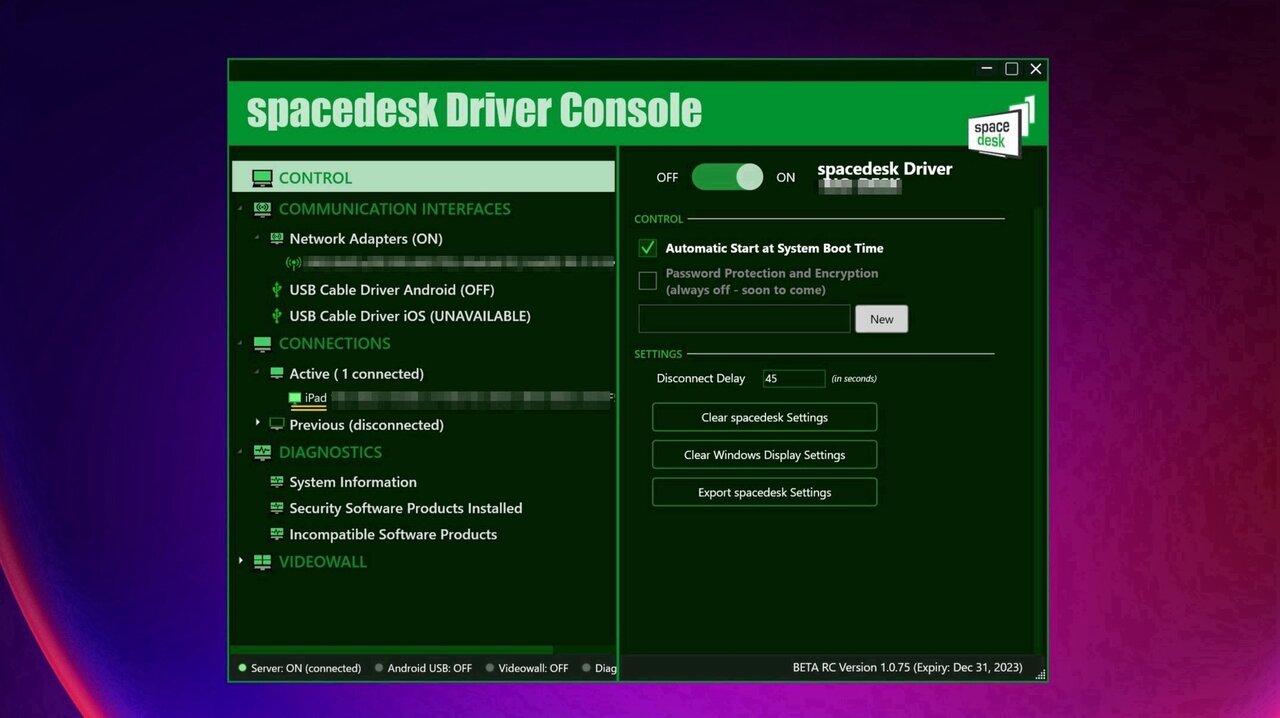Click Server: ON (connected) status text
The width and height of the screenshot is (1280, 718).
(x=306, y=668)
